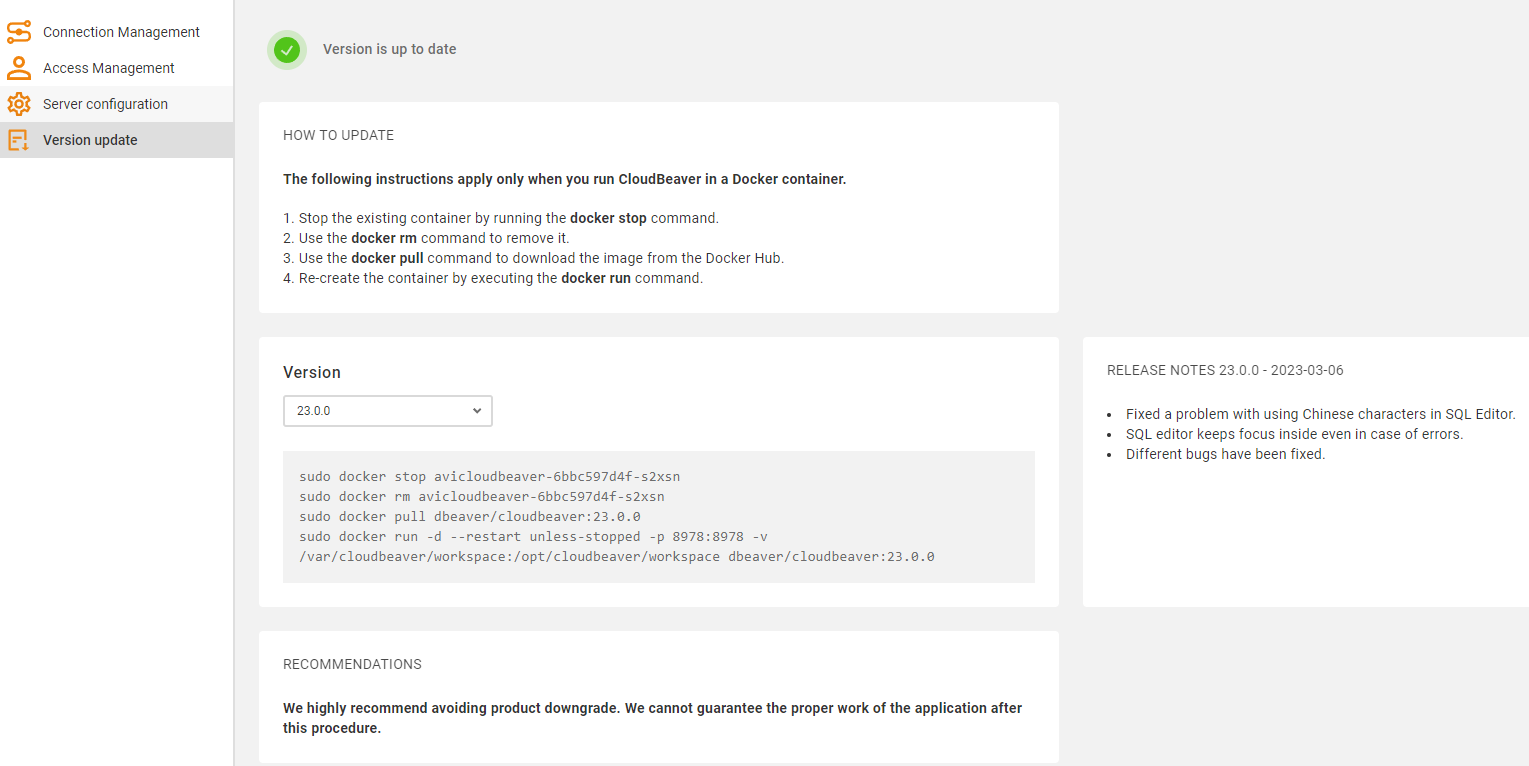Click the product downgrade warning text
This screenshot has width=1529, height=766.
pyautogui.click(x=653, y=718)
